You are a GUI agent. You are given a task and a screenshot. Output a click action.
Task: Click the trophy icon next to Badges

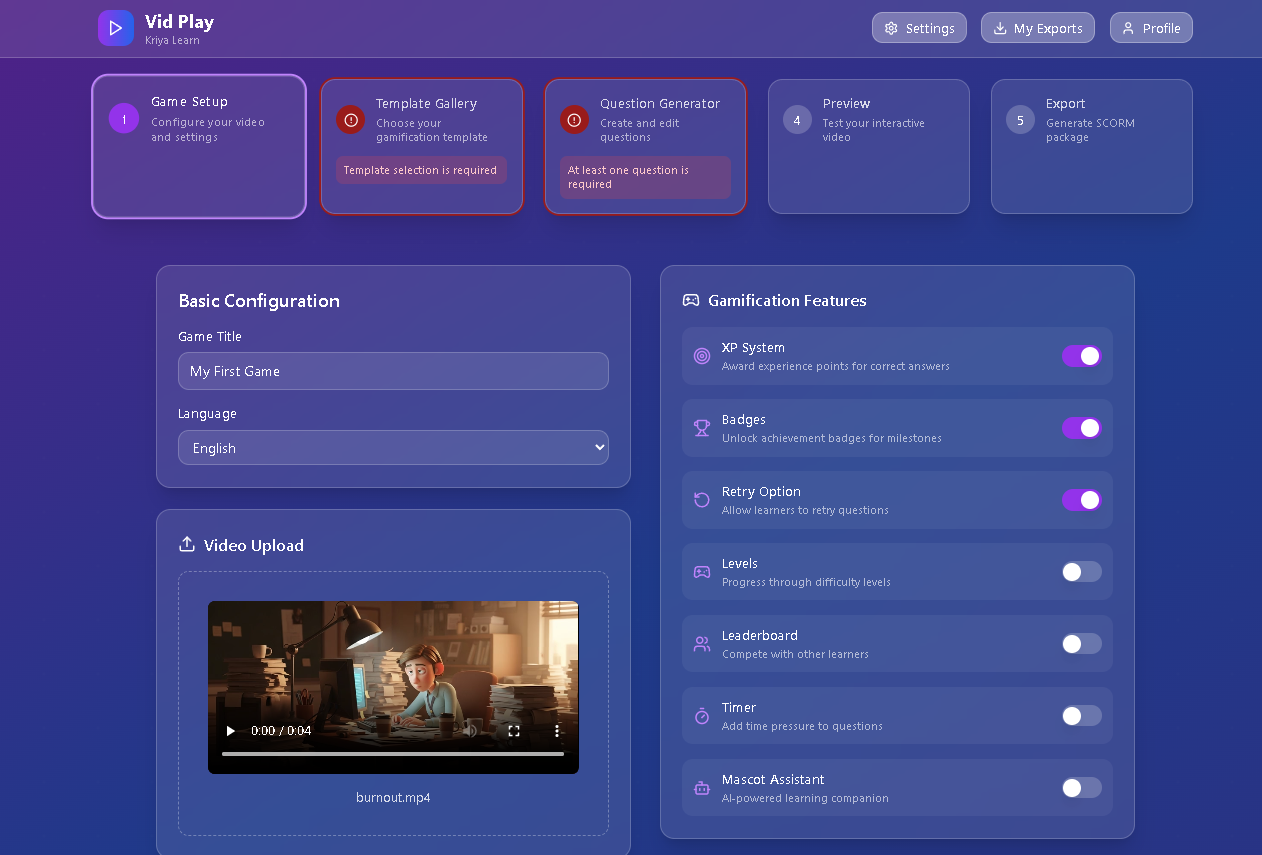(x=702, y=428)
